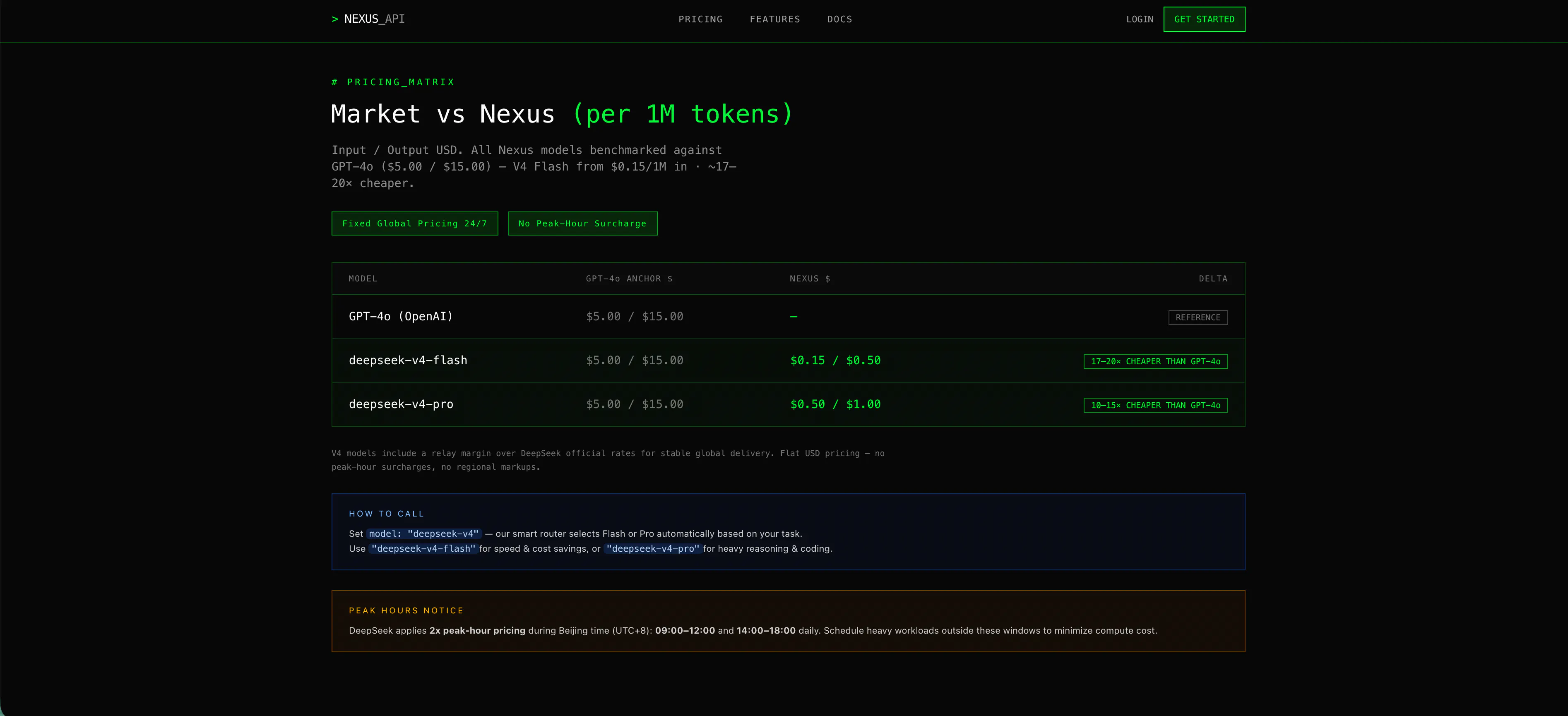Click the "deepseek-v4-pro" code snippet

point(652,548)
